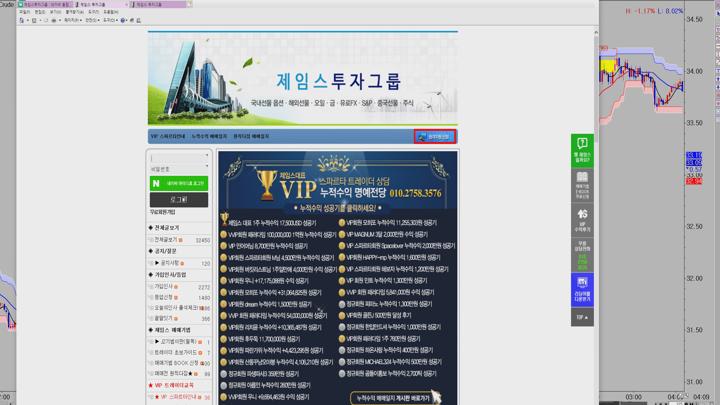Click the 'Spacelover' VIP success row
This screenshot has width=720, height=405.
pyautogui.click(x=397, y=246)
